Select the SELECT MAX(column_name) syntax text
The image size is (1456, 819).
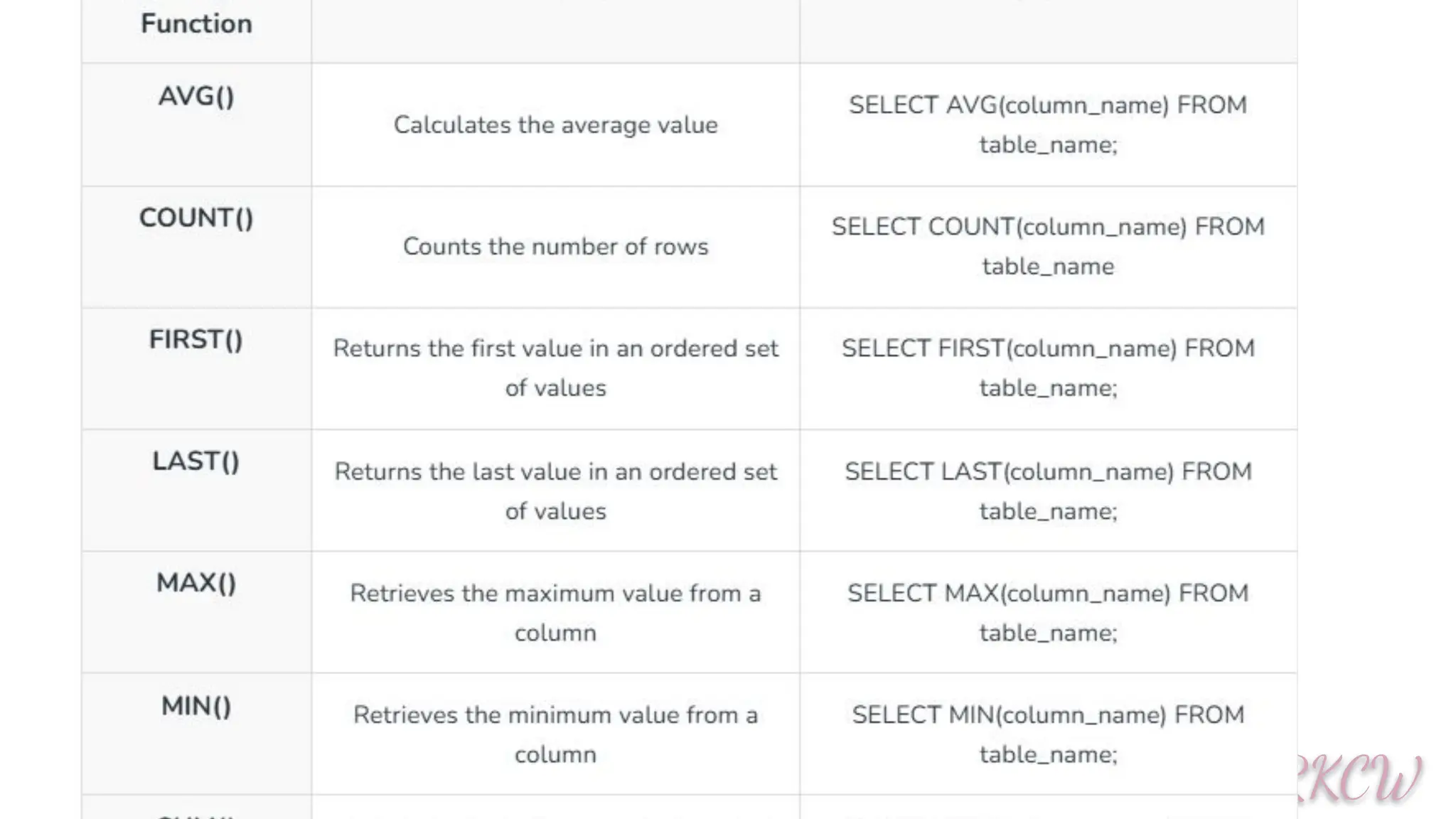click(x=1048, y=612)
